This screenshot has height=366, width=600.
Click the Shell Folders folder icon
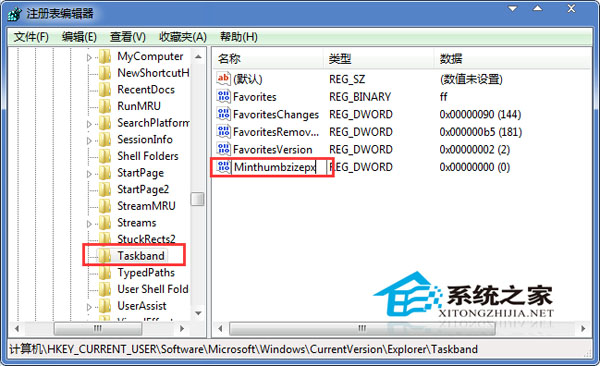coord(105,157)
